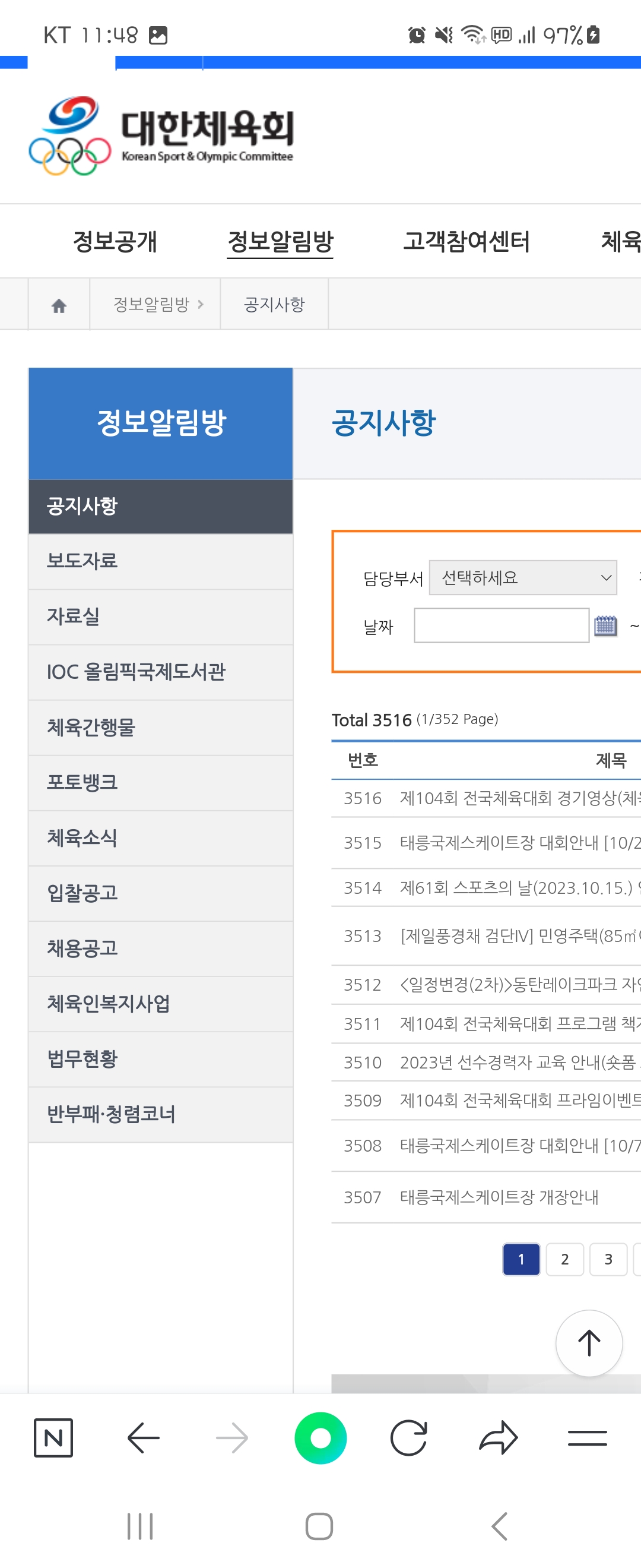Select 보도자료 in the sidebar
This screenshot has width=641, height=1568.
coord(161,561)
